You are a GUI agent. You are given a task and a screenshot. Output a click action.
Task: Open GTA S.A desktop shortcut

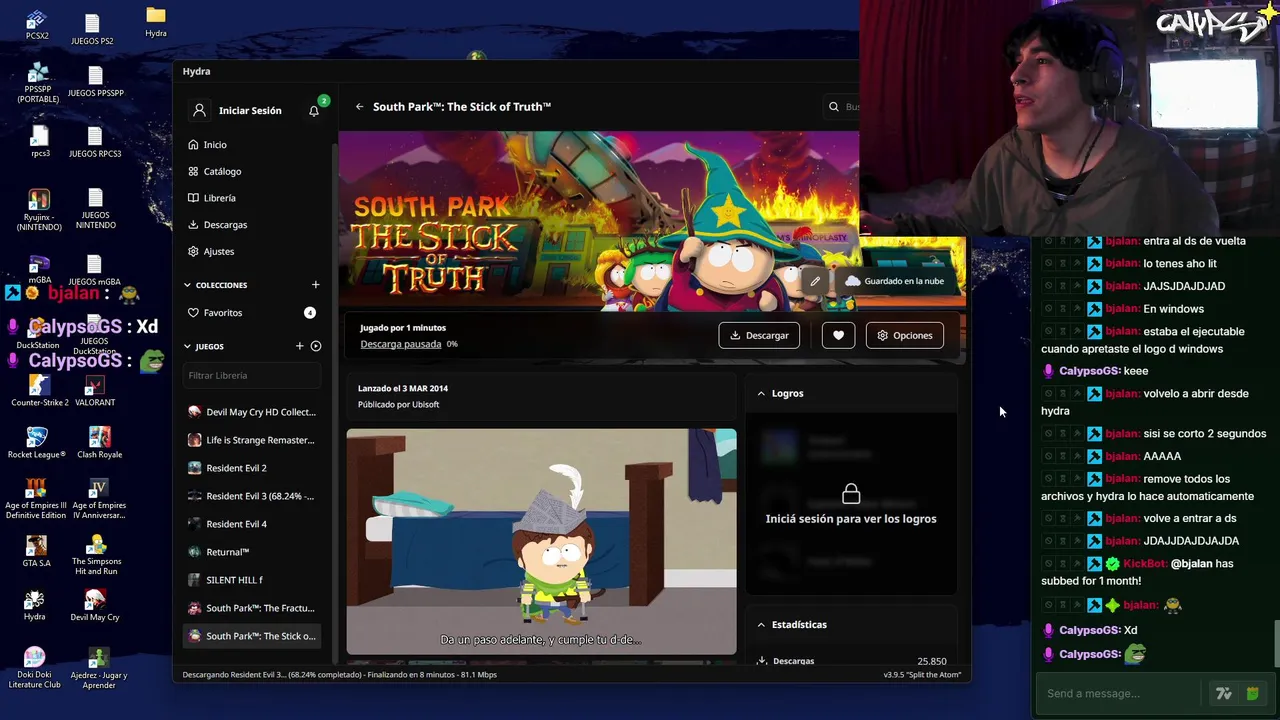tap(37, 552)
